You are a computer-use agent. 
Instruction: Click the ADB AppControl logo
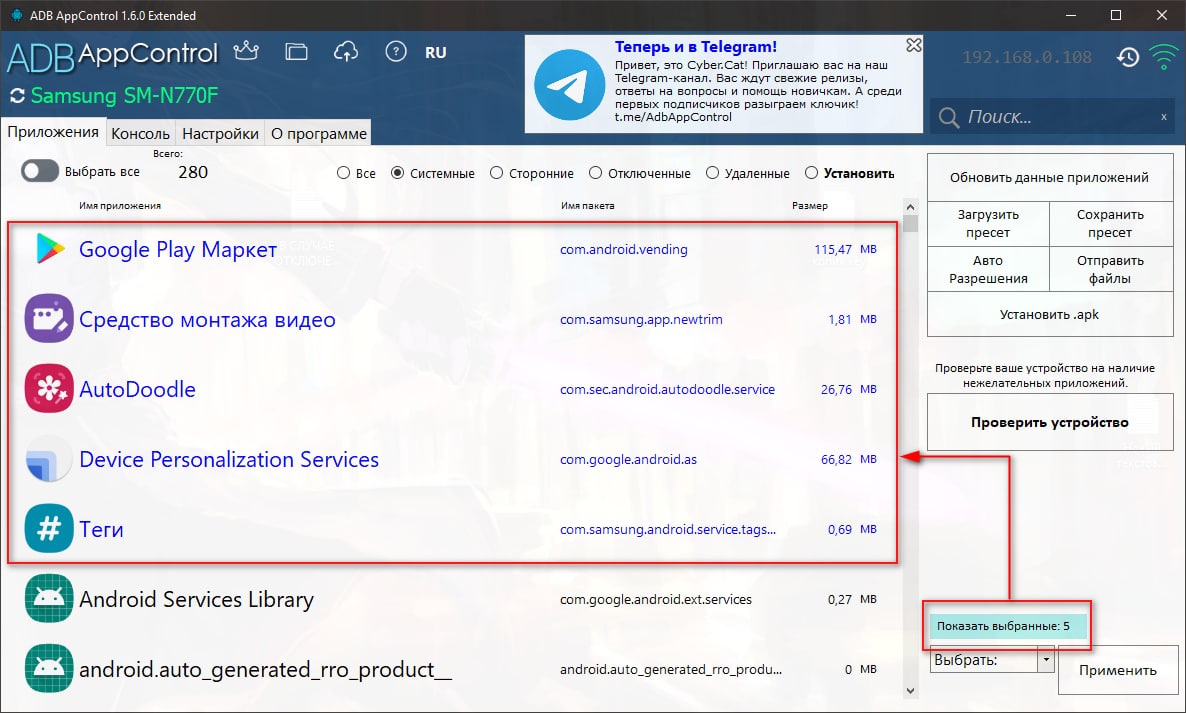[112, 56]
